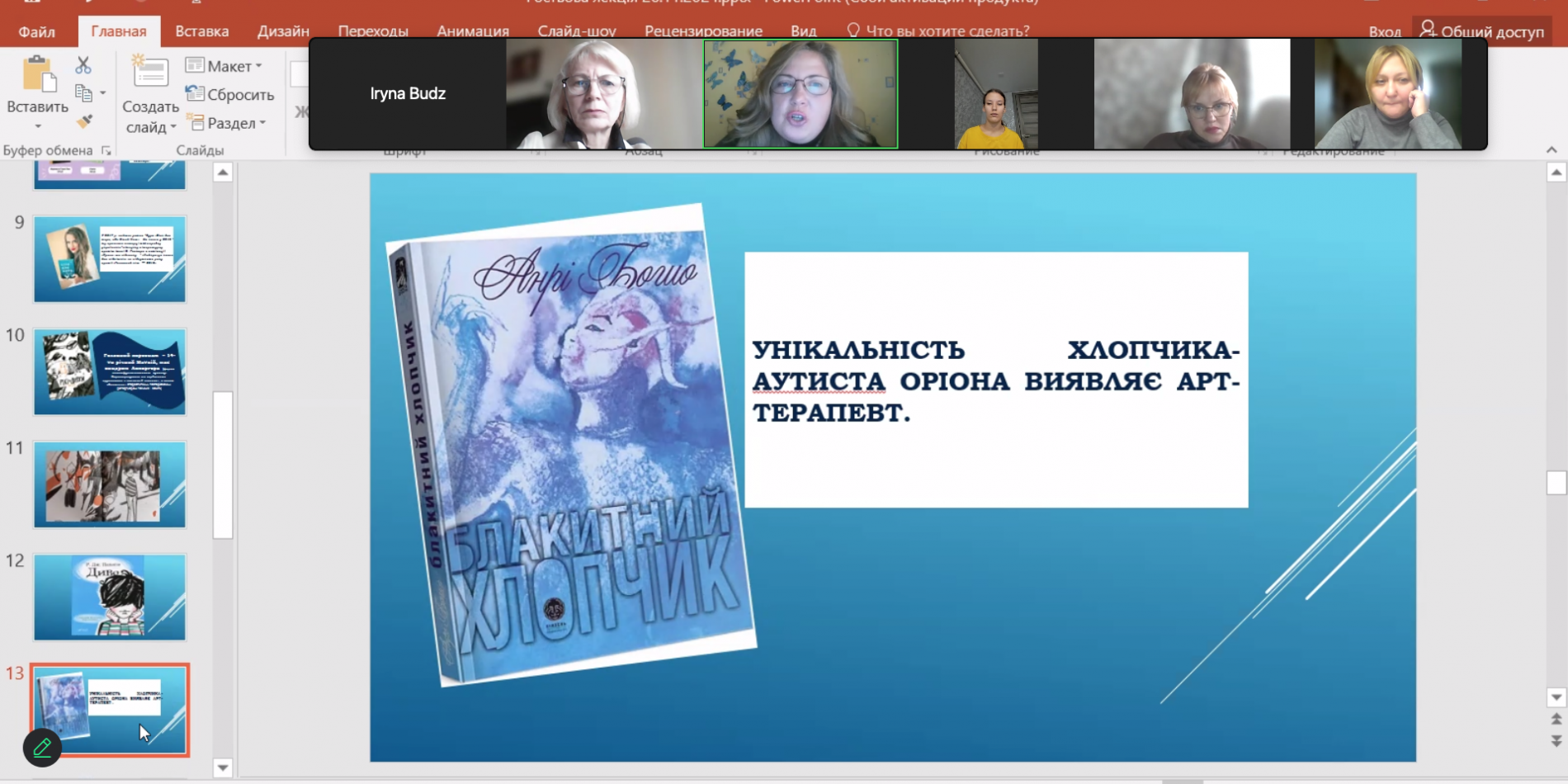
Task: Open the Макет layout dropdown
Action: coord(224,66)
